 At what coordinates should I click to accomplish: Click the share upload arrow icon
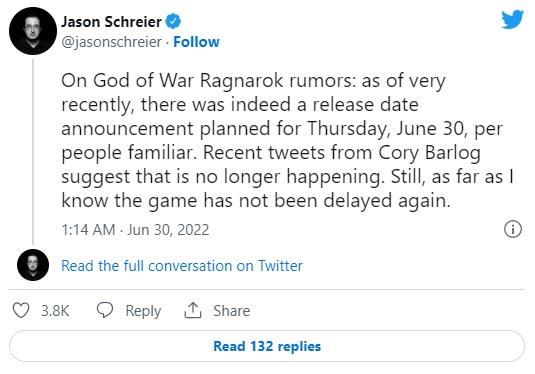193,310
